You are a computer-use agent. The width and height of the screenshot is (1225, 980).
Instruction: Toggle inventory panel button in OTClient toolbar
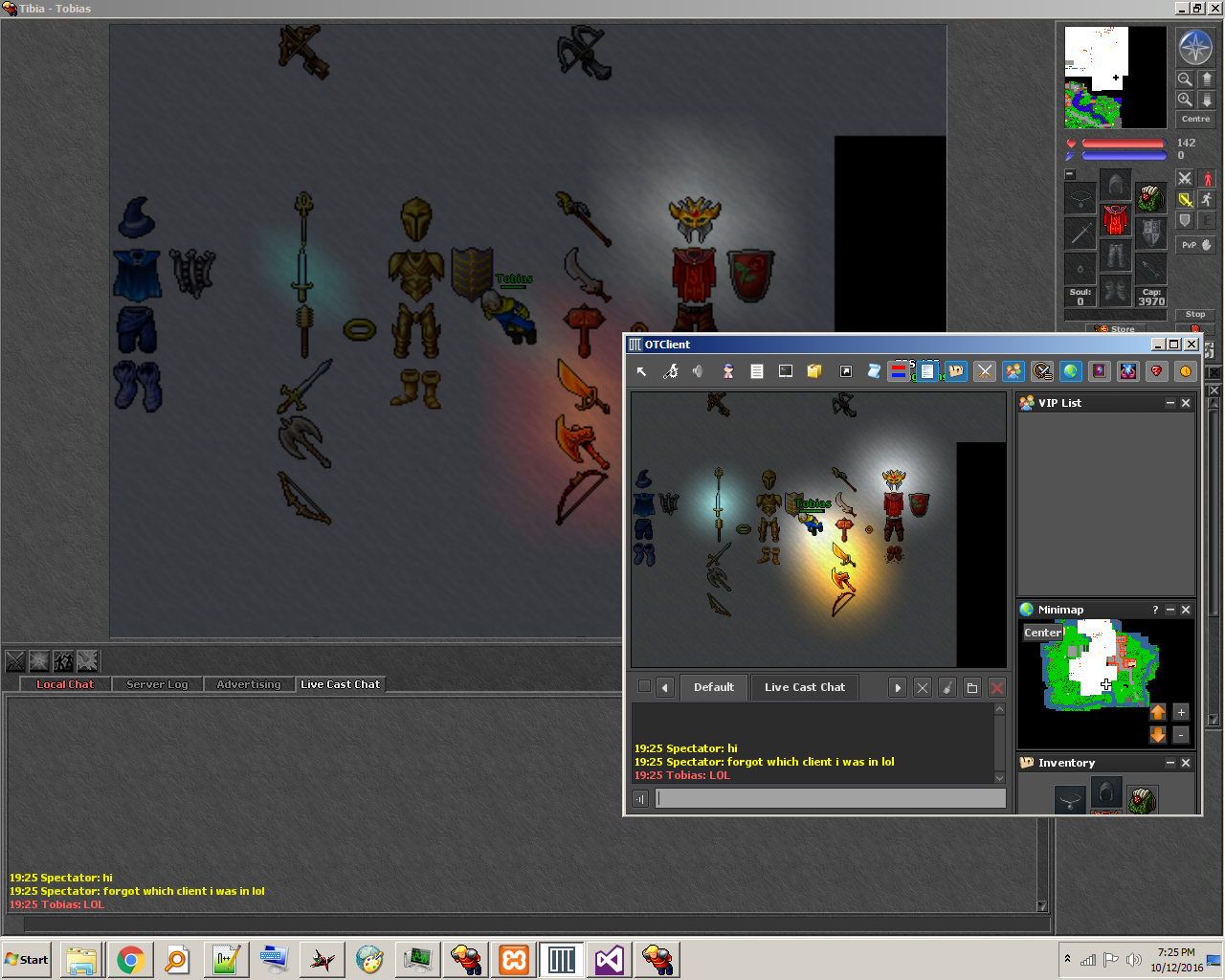click(956, 371)
